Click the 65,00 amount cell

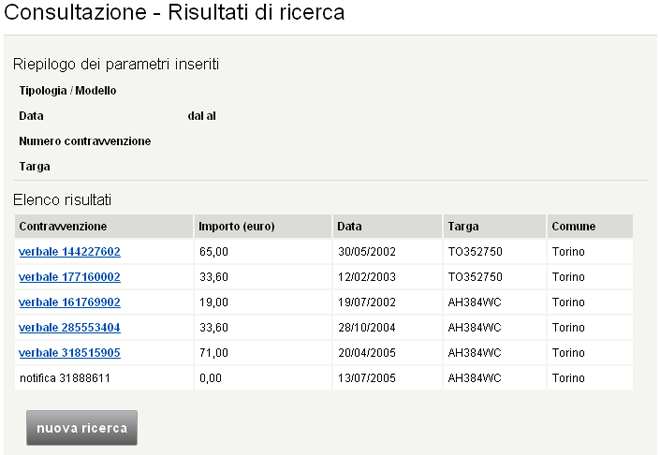[214, 252]
